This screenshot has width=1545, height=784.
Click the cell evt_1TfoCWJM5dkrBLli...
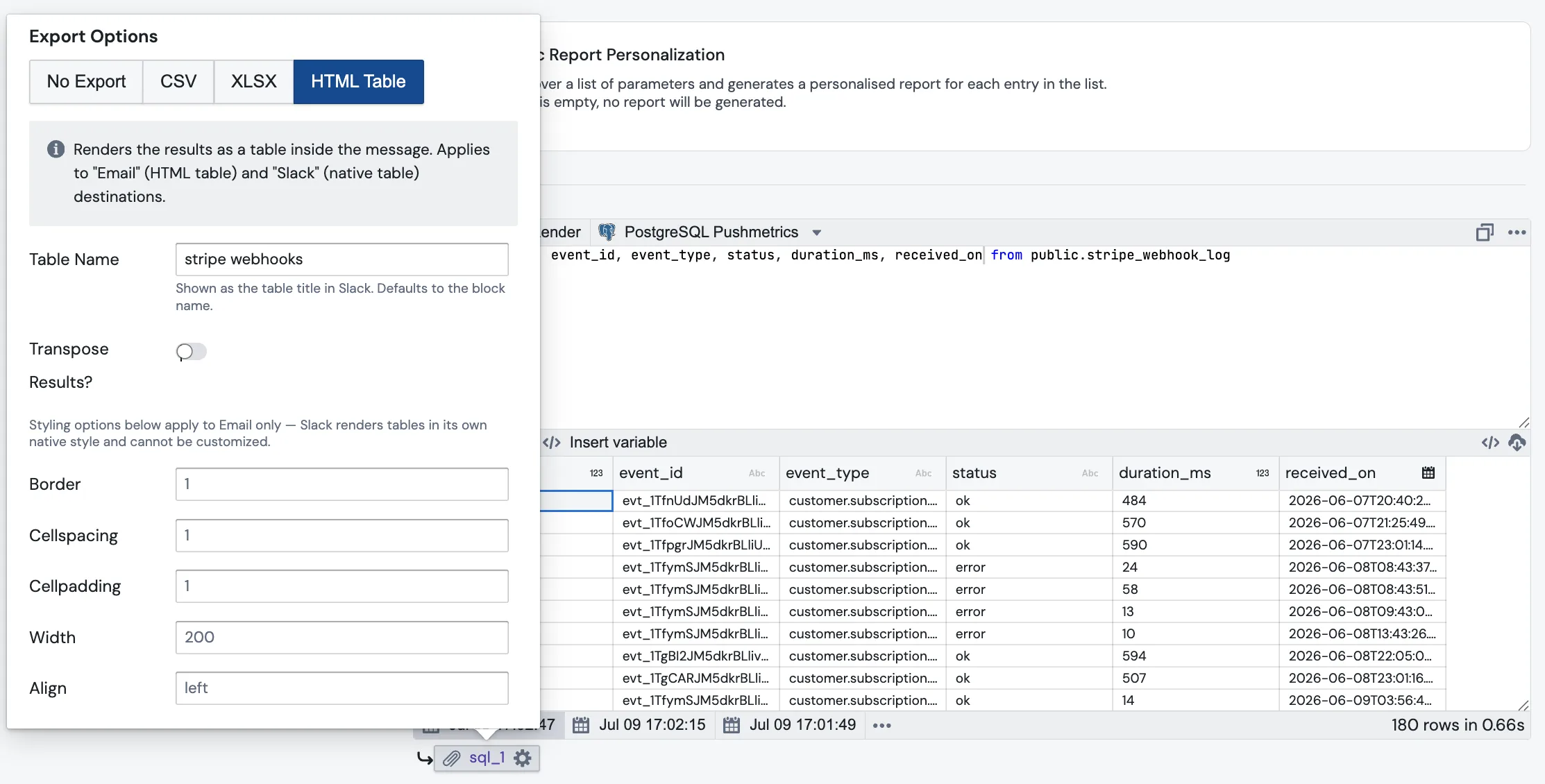pyautogui.click(x=696, y=523)
